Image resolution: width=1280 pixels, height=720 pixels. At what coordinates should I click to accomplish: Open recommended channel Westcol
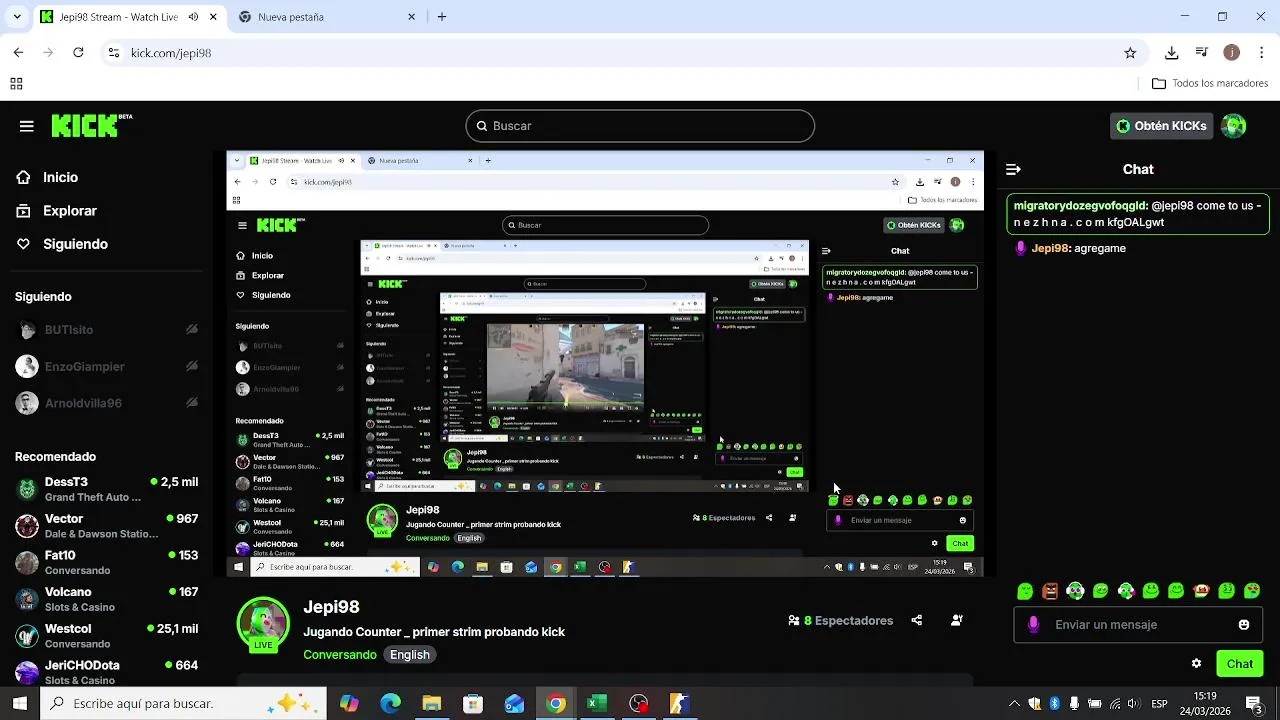(x=106, y=636)
